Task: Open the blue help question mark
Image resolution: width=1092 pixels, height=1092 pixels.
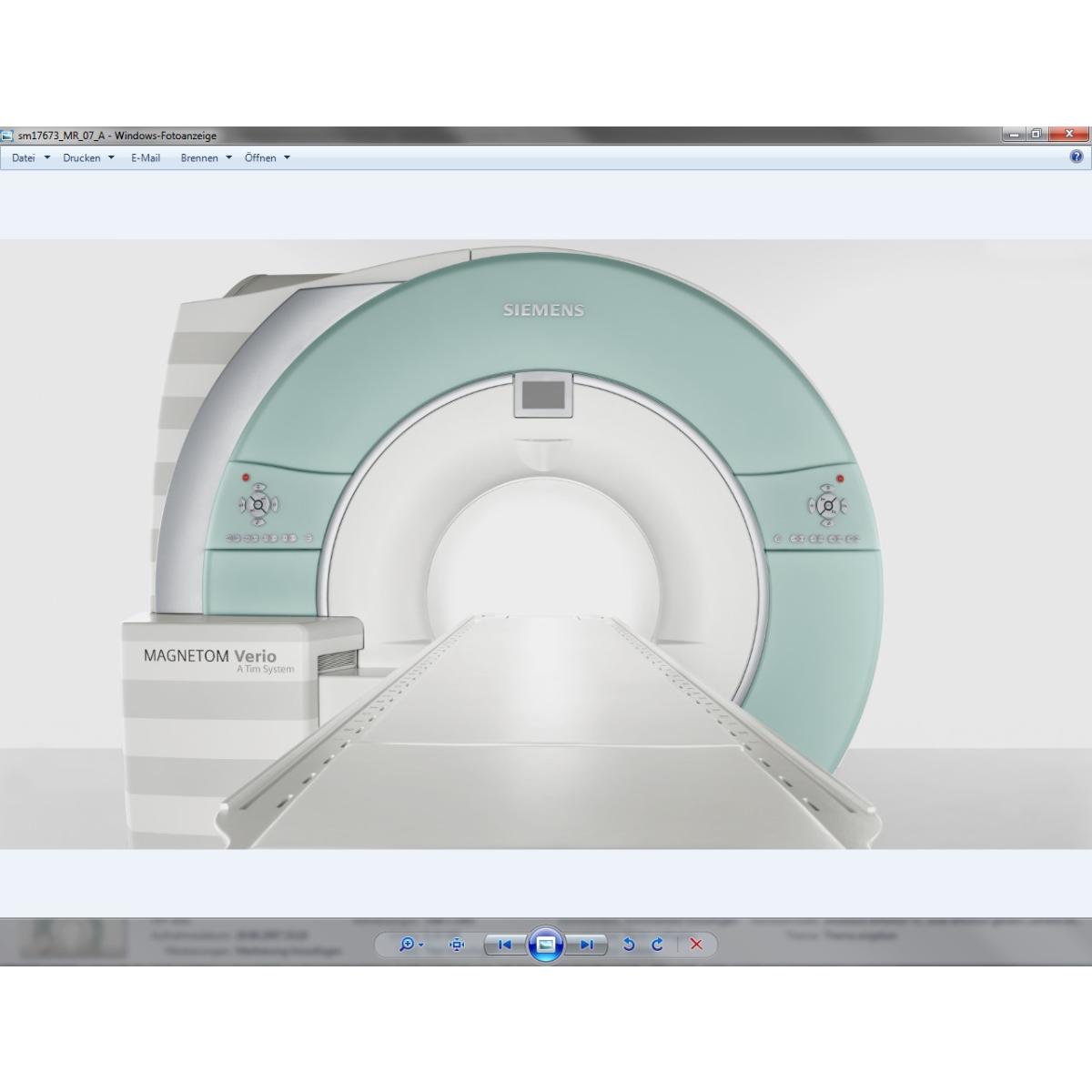Action: pos(1077,157)
